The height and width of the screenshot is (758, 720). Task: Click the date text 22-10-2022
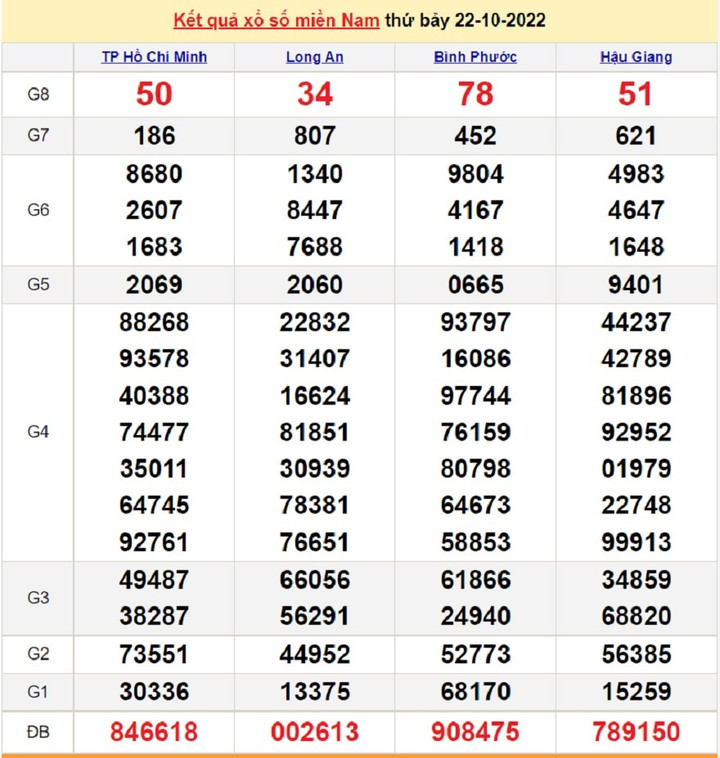pos(497,20)
